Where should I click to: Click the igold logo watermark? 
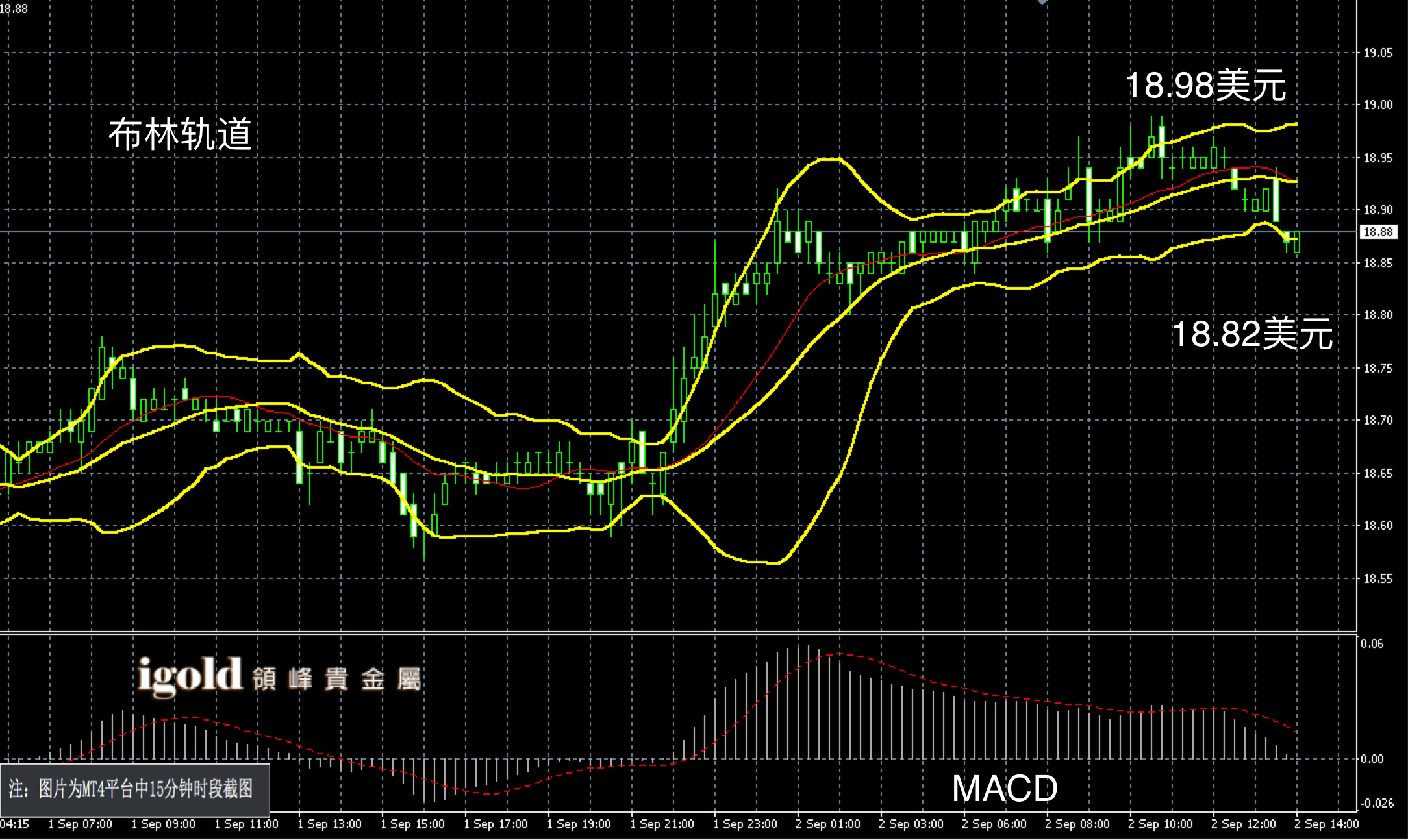[190, 676]
